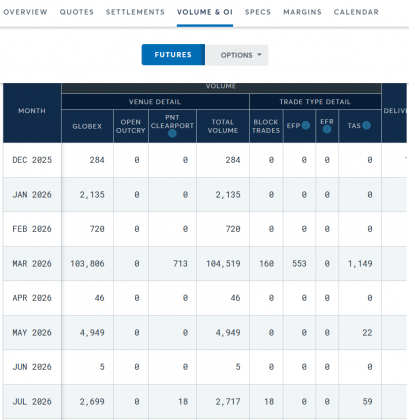Select the Futures button

point(173,55)
